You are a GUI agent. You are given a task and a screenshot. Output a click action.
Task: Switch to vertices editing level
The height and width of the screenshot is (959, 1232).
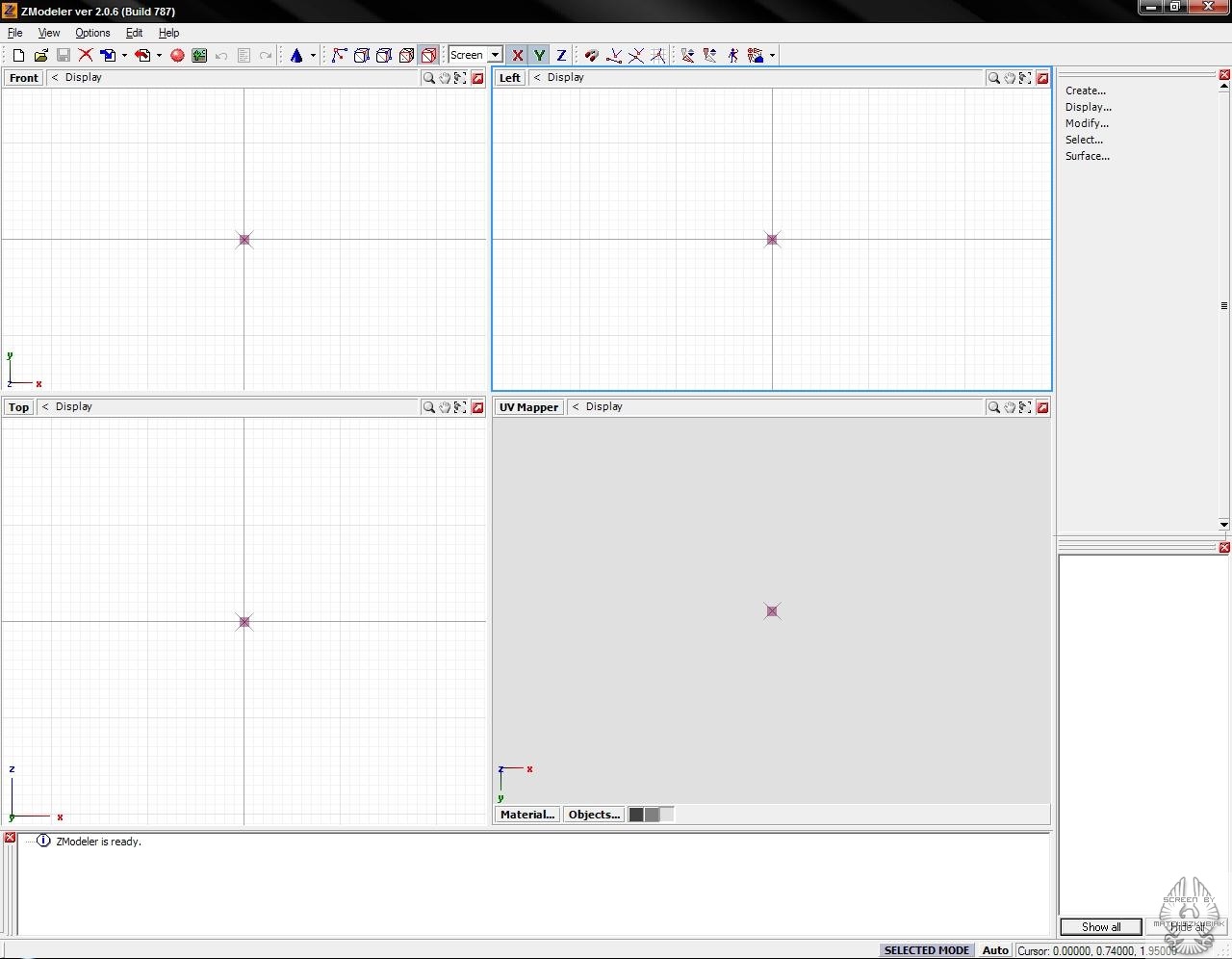click(339, 55)
